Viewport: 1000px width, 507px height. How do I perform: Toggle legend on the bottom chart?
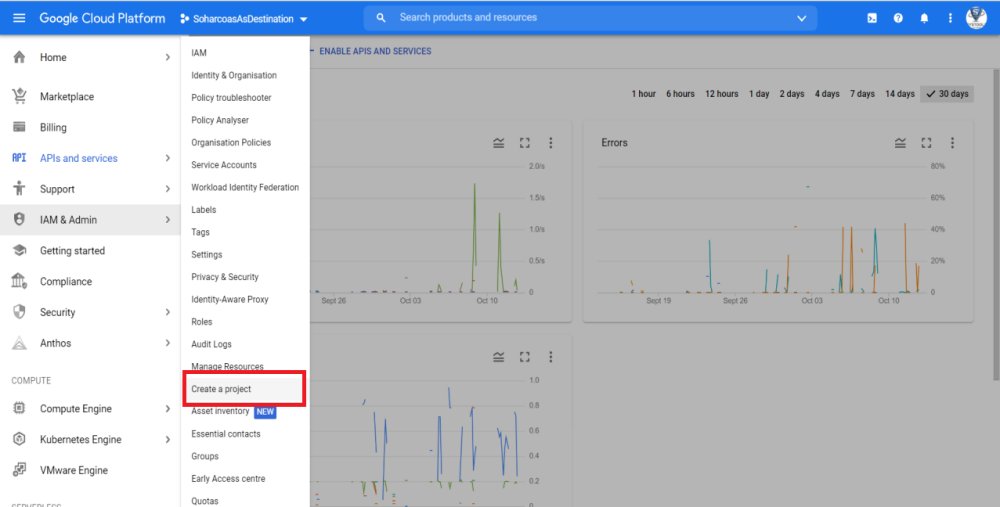499,357
